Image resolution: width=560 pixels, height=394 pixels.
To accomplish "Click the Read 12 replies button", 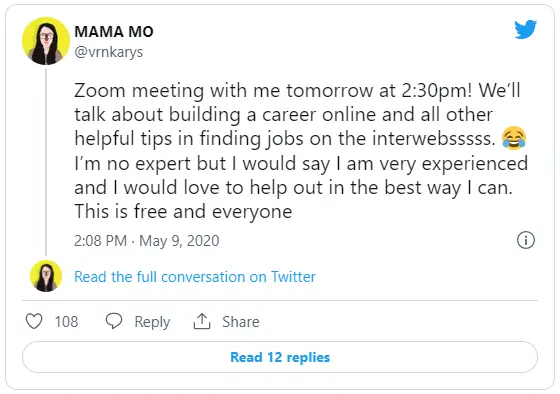I will 280,357.
